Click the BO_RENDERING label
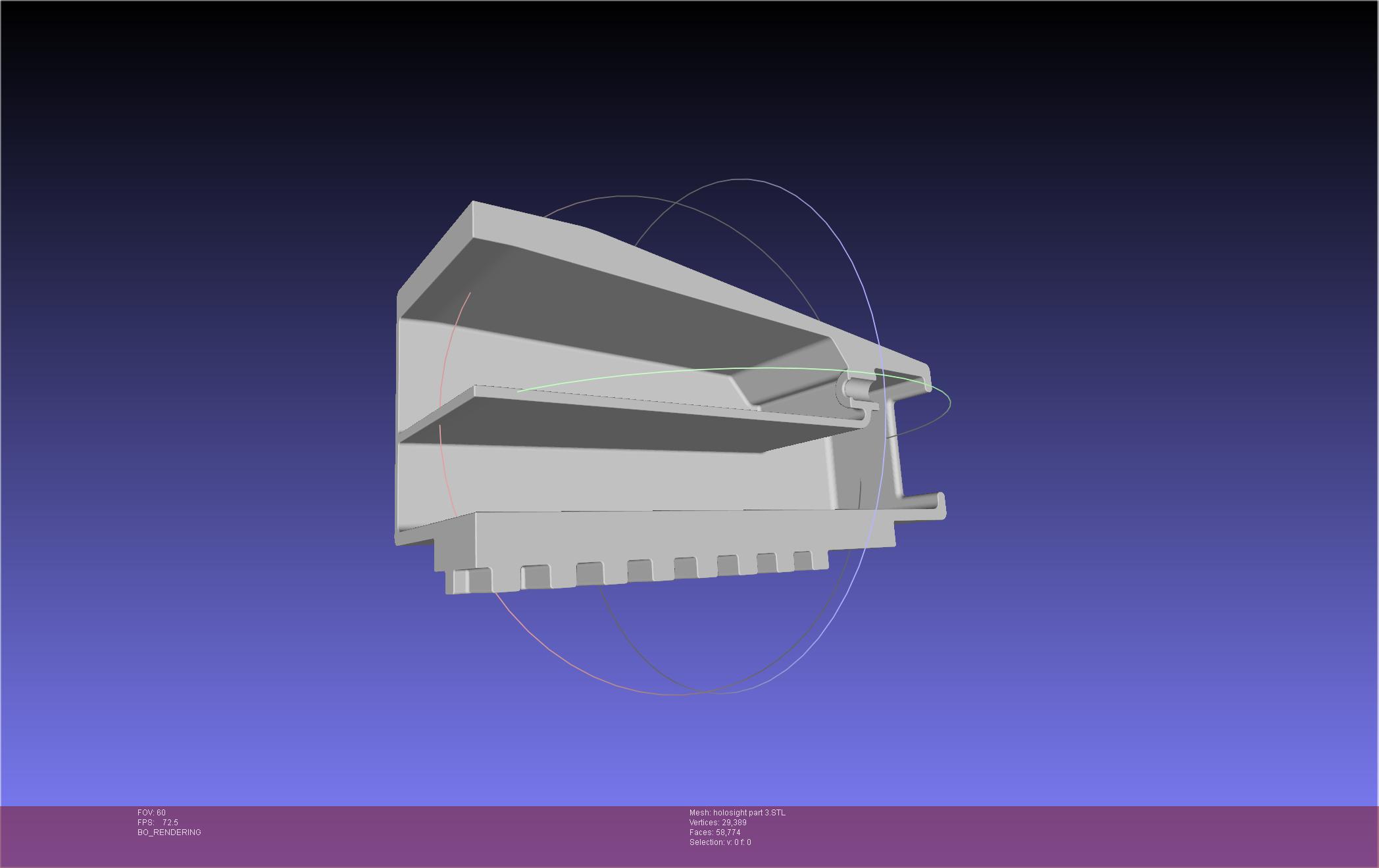 click(169, 832)
